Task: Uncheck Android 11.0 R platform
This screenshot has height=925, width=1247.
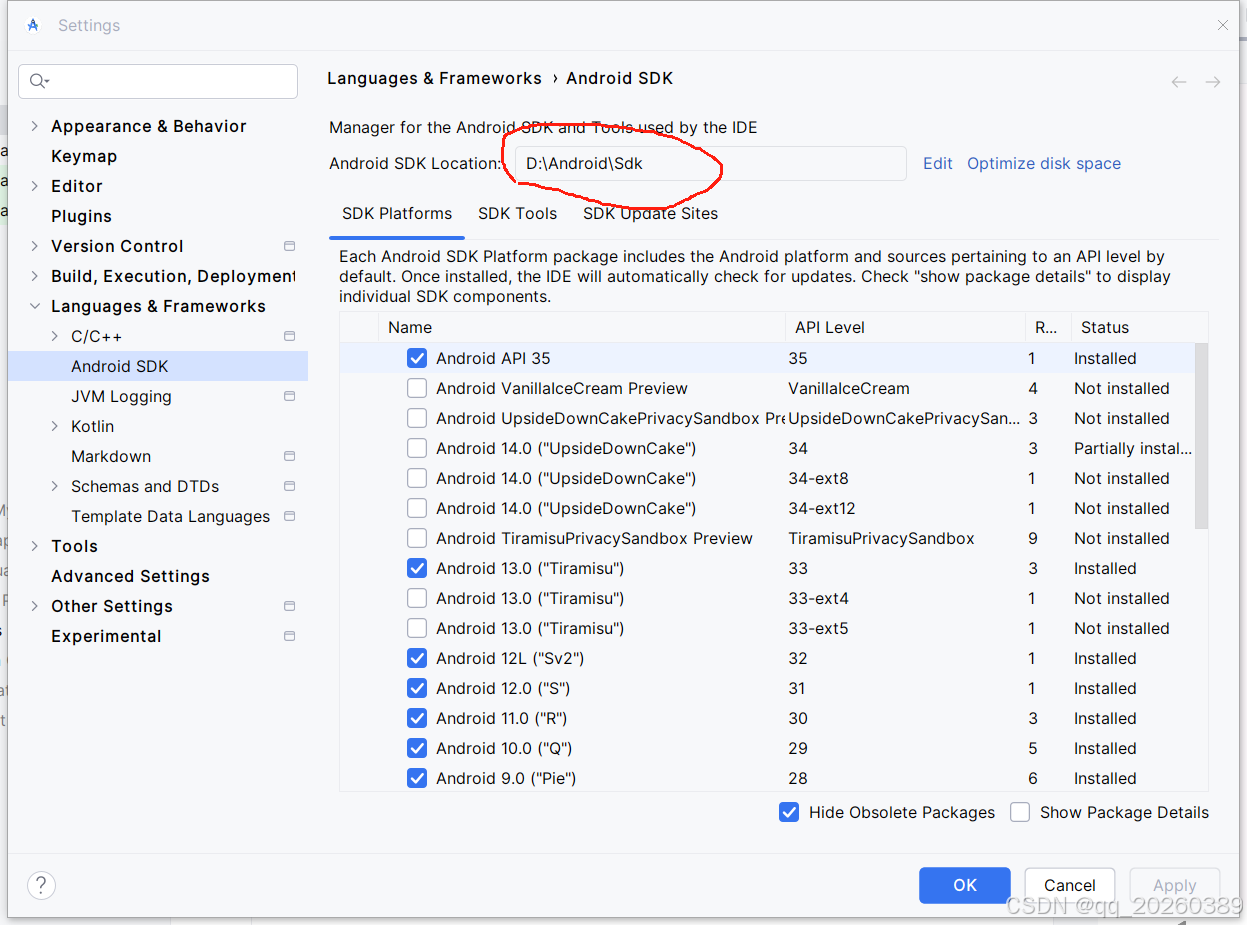Action: click(417, 718)
